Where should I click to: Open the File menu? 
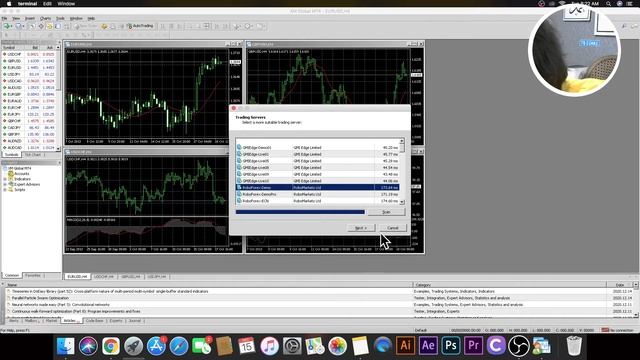tap(4, 18)
